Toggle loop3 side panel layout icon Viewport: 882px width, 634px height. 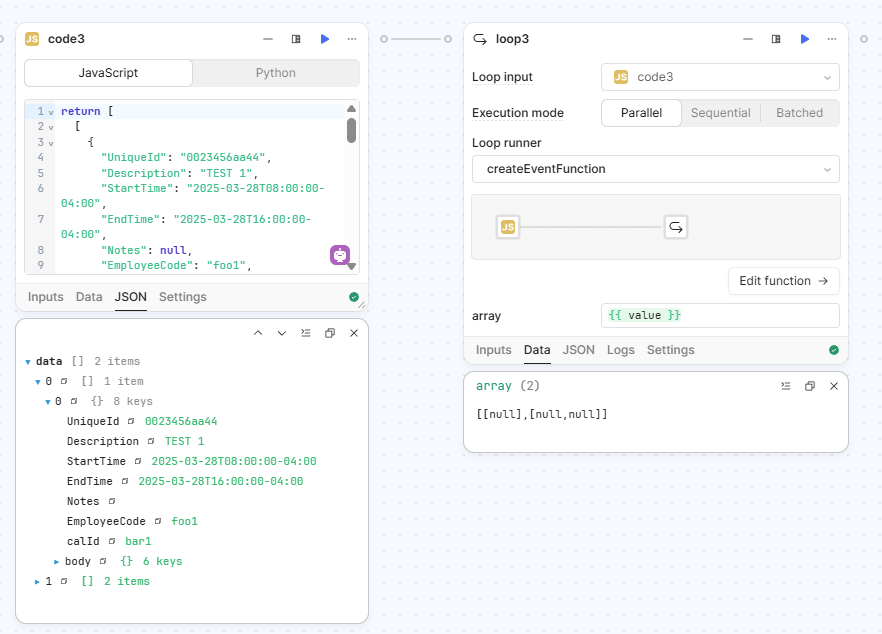point(776,39)
